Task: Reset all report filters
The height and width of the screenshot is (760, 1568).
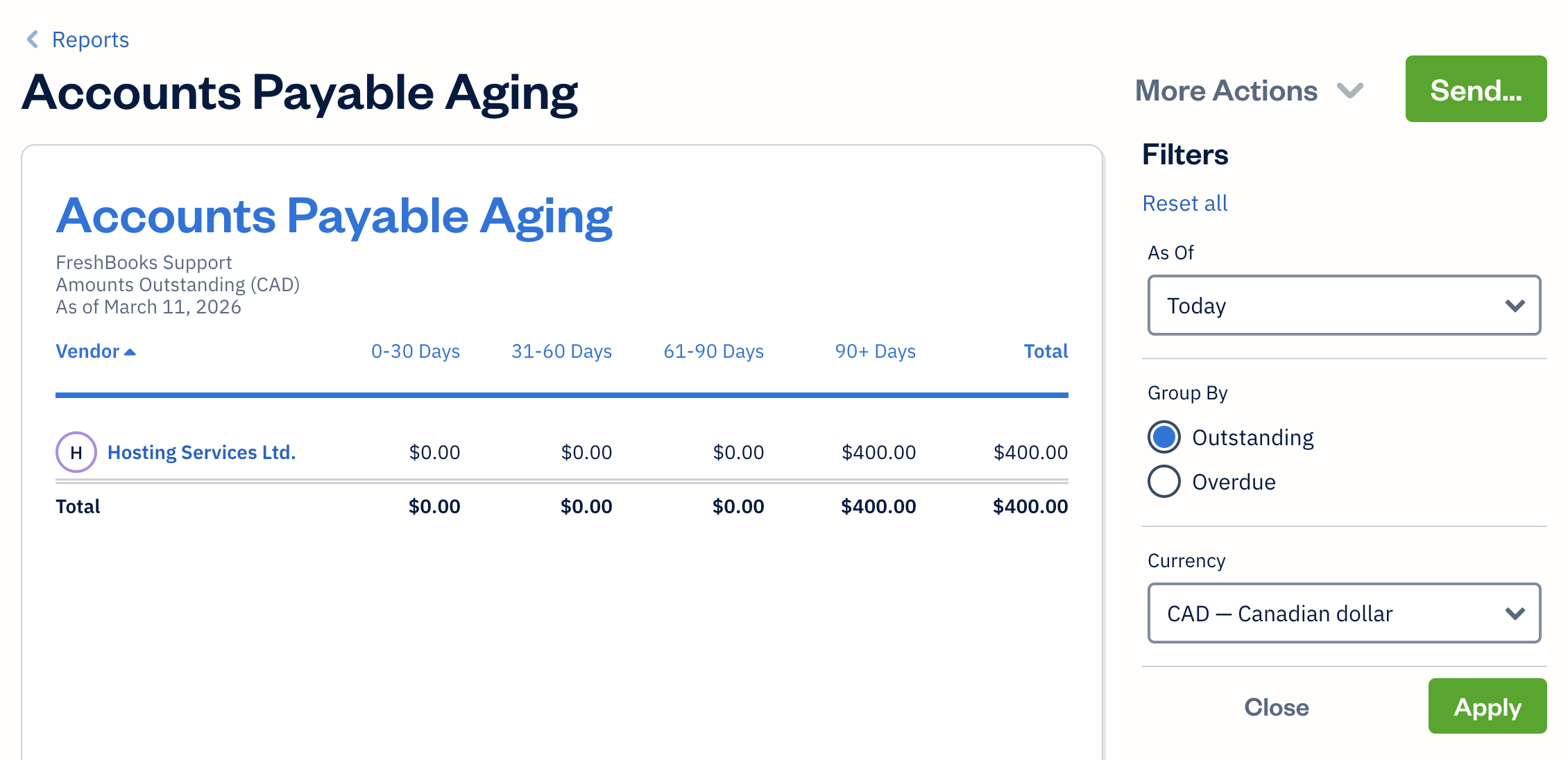Action: point(1184,202)
